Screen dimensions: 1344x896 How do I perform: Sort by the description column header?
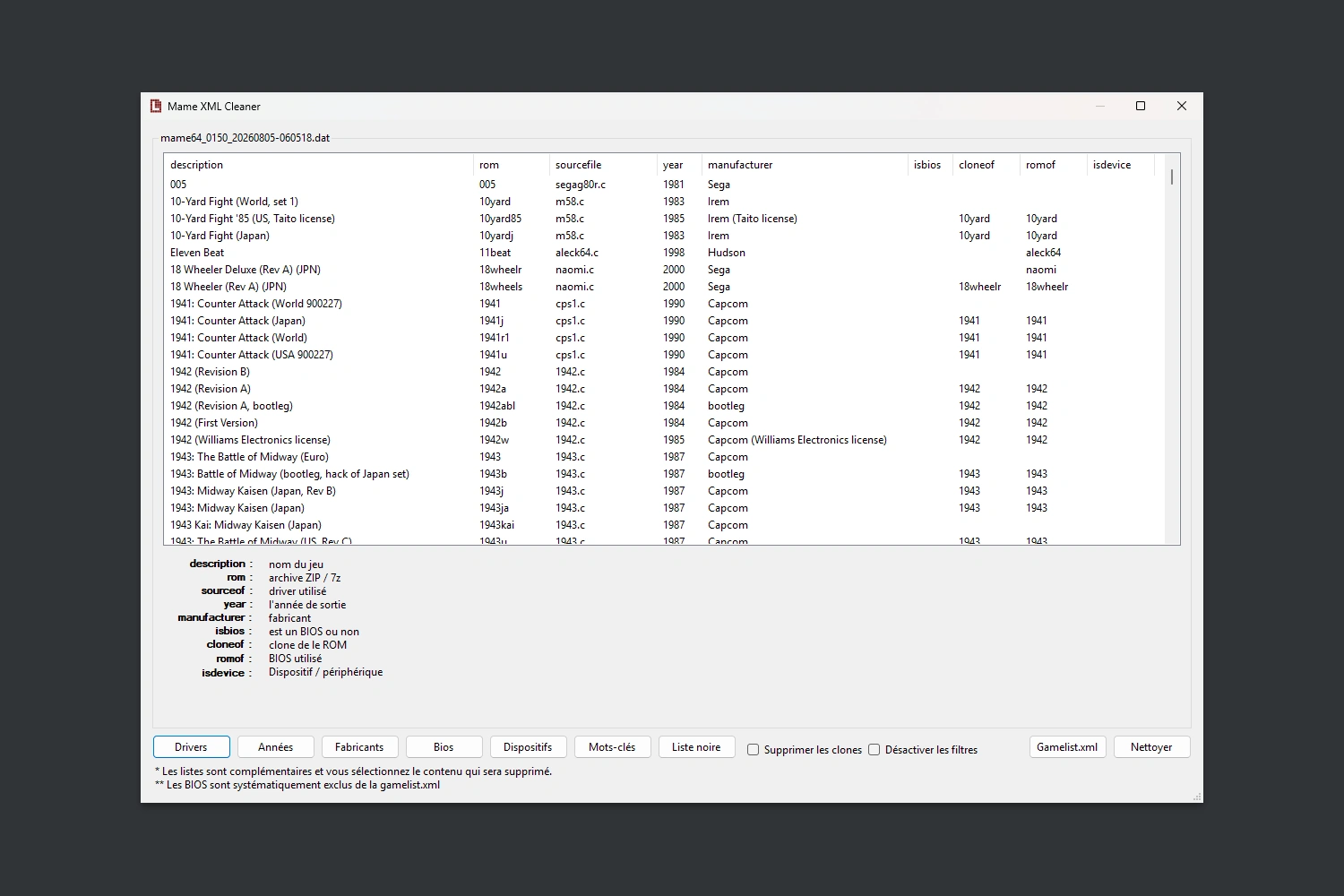[318, 165]
